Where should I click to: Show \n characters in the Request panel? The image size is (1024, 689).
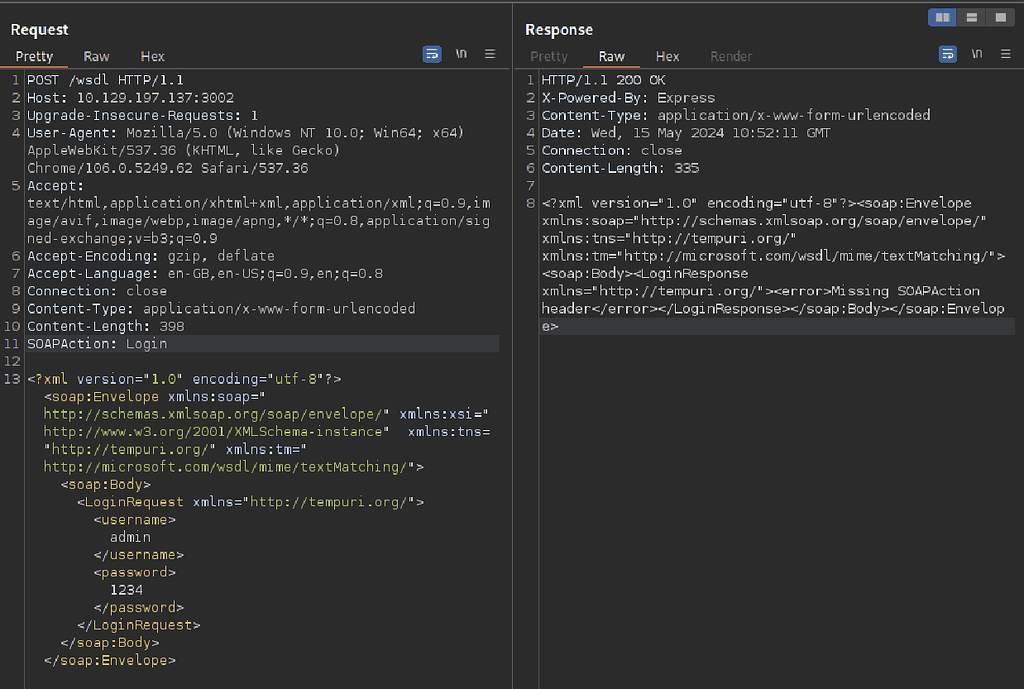coord(461,54)
